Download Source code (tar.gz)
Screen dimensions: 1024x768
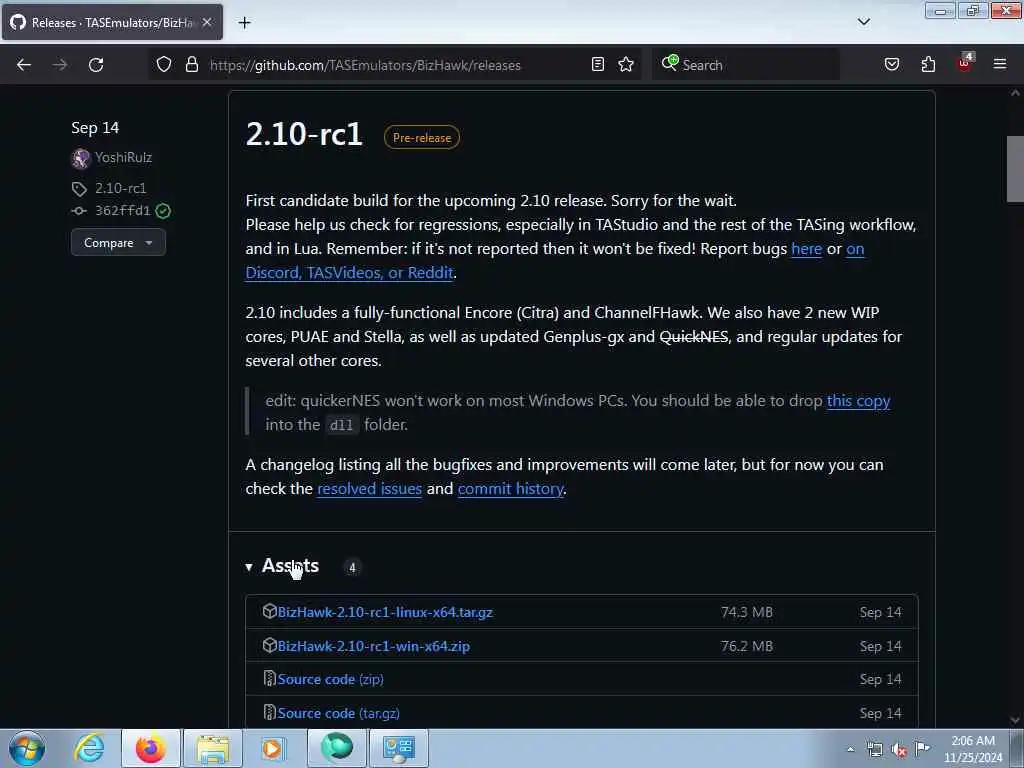pyautogui.click(x=338, y=713)
